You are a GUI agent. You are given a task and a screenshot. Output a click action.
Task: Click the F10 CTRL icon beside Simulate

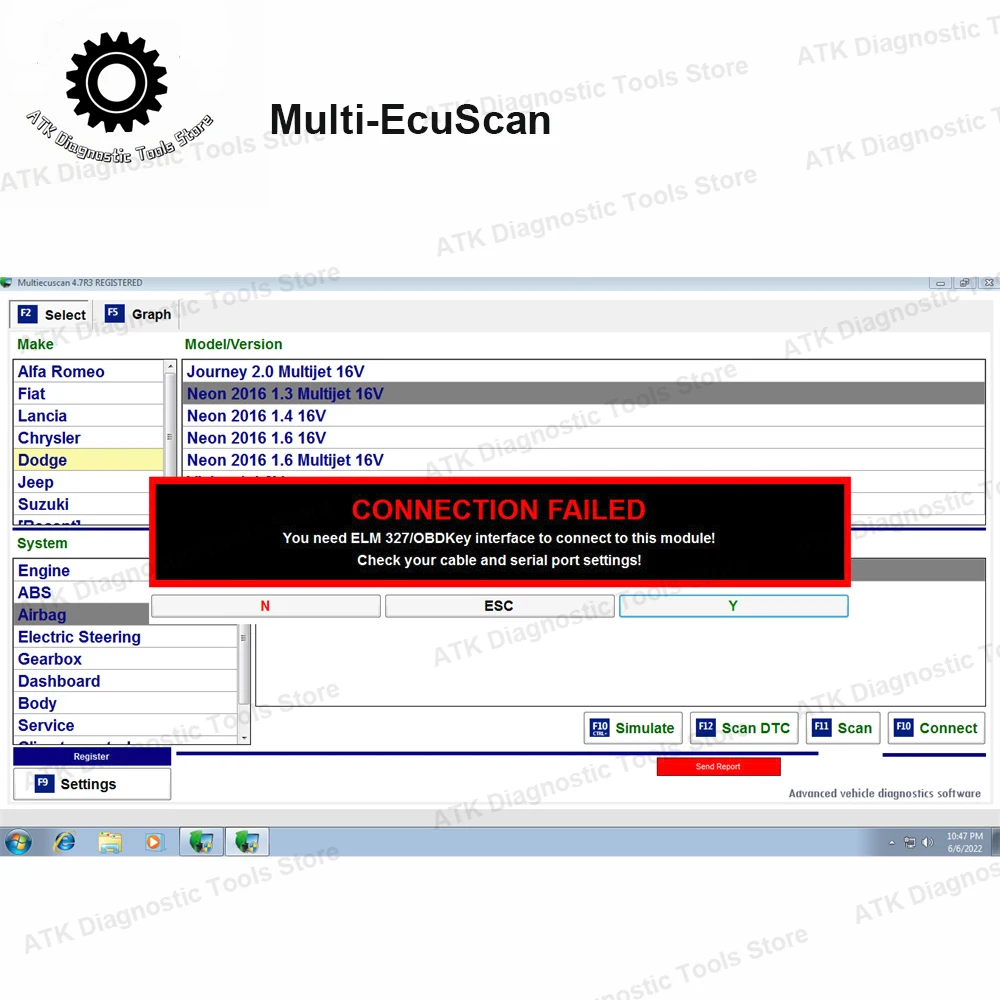[x=600, y=728]
